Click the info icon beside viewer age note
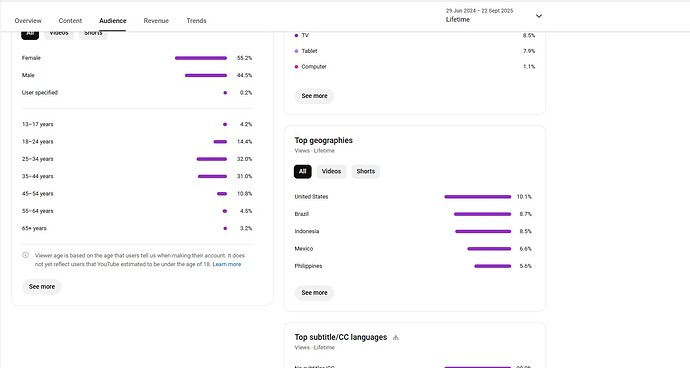Image resolution: width=690 pixels, height=368 pixels. pos(26,255)
